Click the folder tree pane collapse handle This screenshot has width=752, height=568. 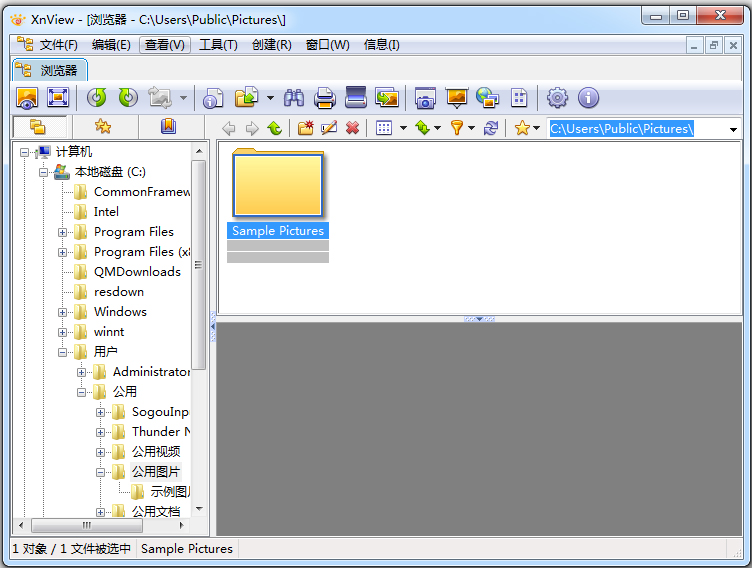[213, 327]
